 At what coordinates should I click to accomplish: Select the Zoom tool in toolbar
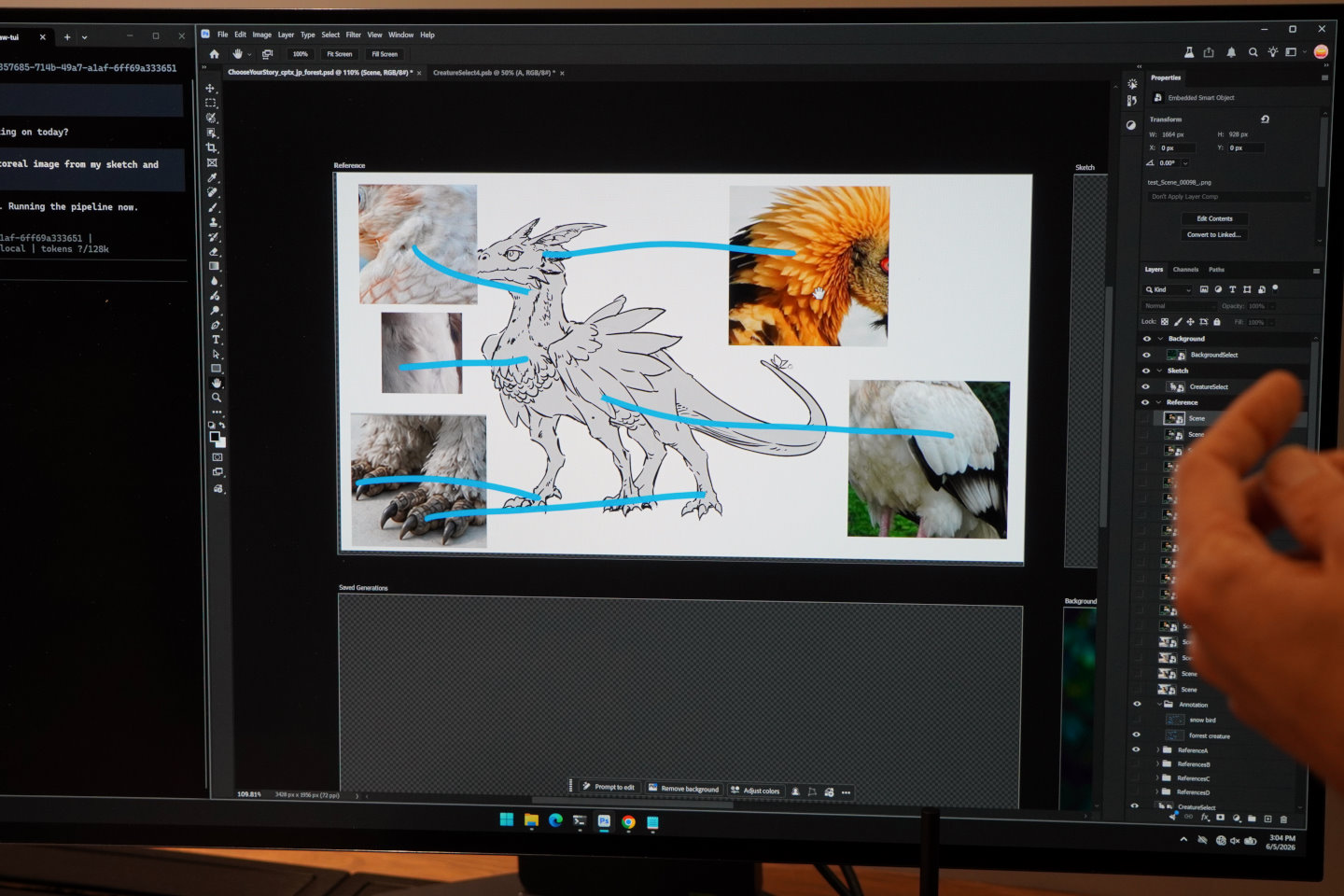(x=217, y=398)
